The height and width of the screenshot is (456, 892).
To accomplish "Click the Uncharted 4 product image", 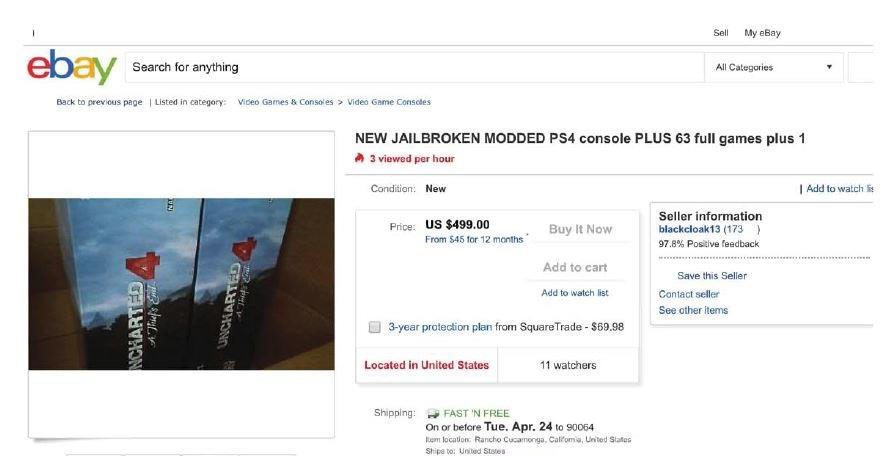I will (x=181, y=284).
